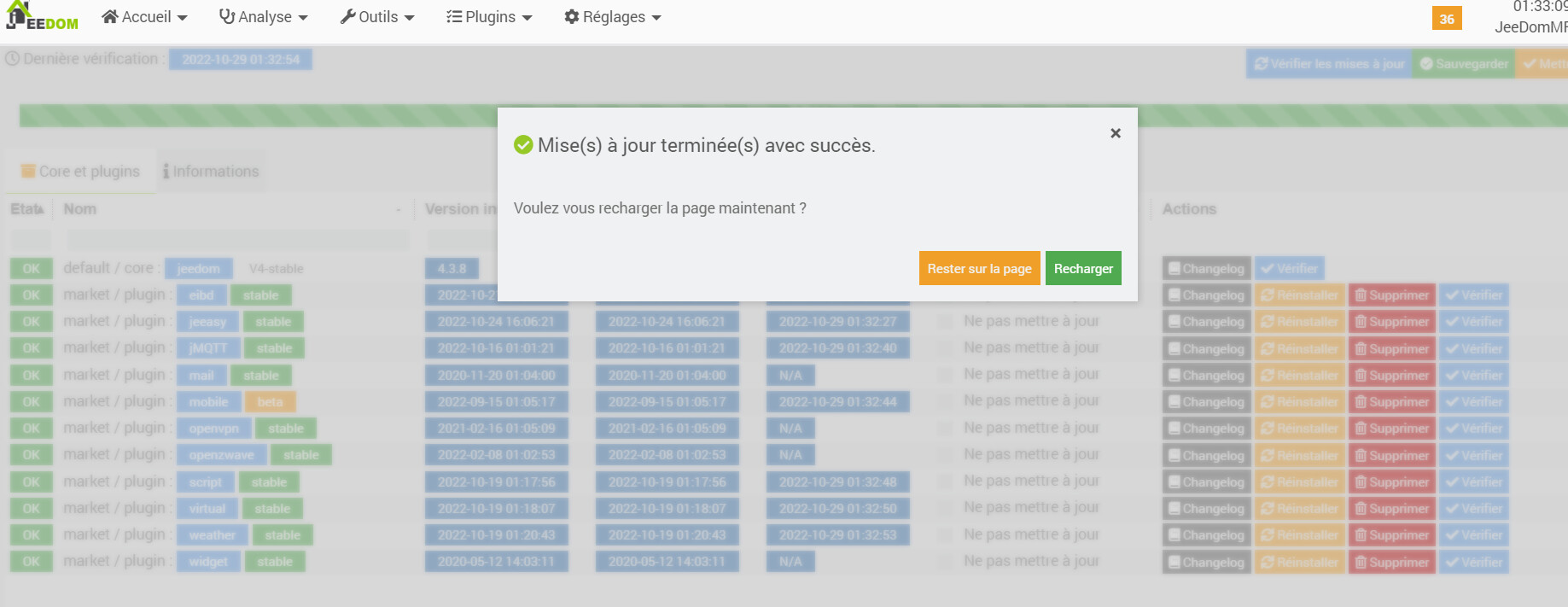Viewport: 1568px width, 607px height.
Task: Click Vérifier for the jMQTT plugin
Action: (x=1474, y=349)
